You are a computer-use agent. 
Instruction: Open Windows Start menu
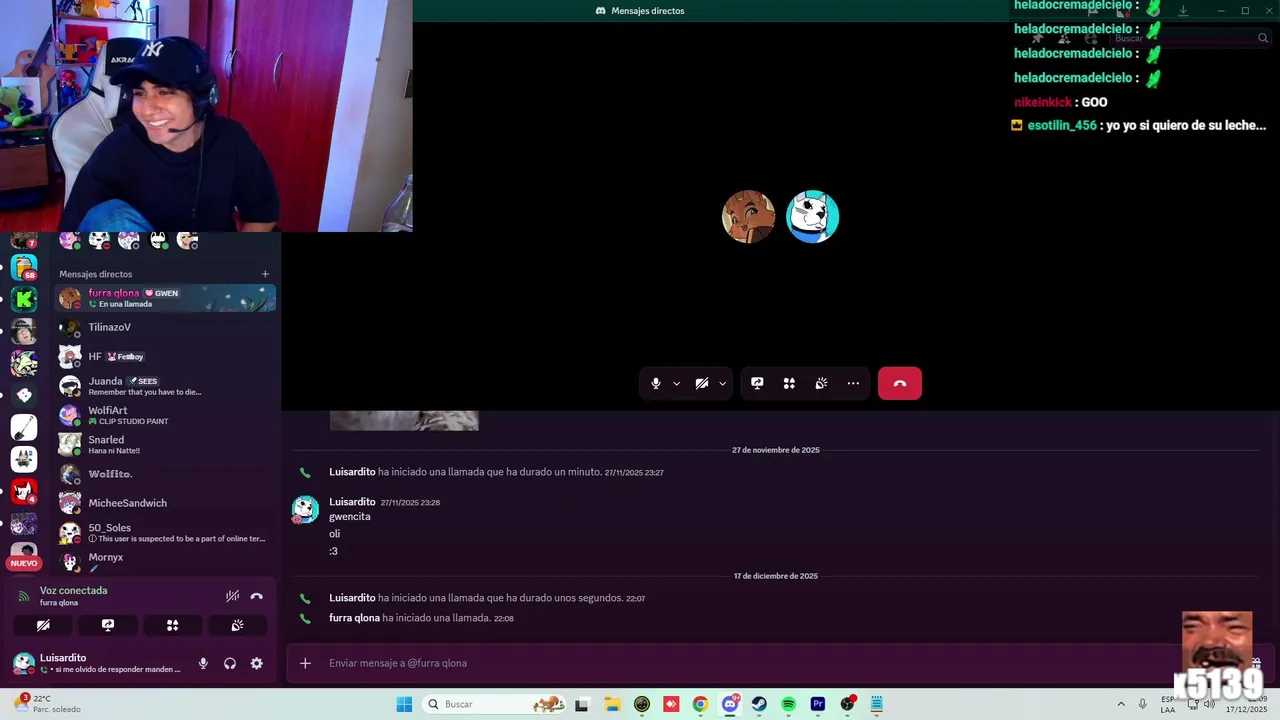404,704
